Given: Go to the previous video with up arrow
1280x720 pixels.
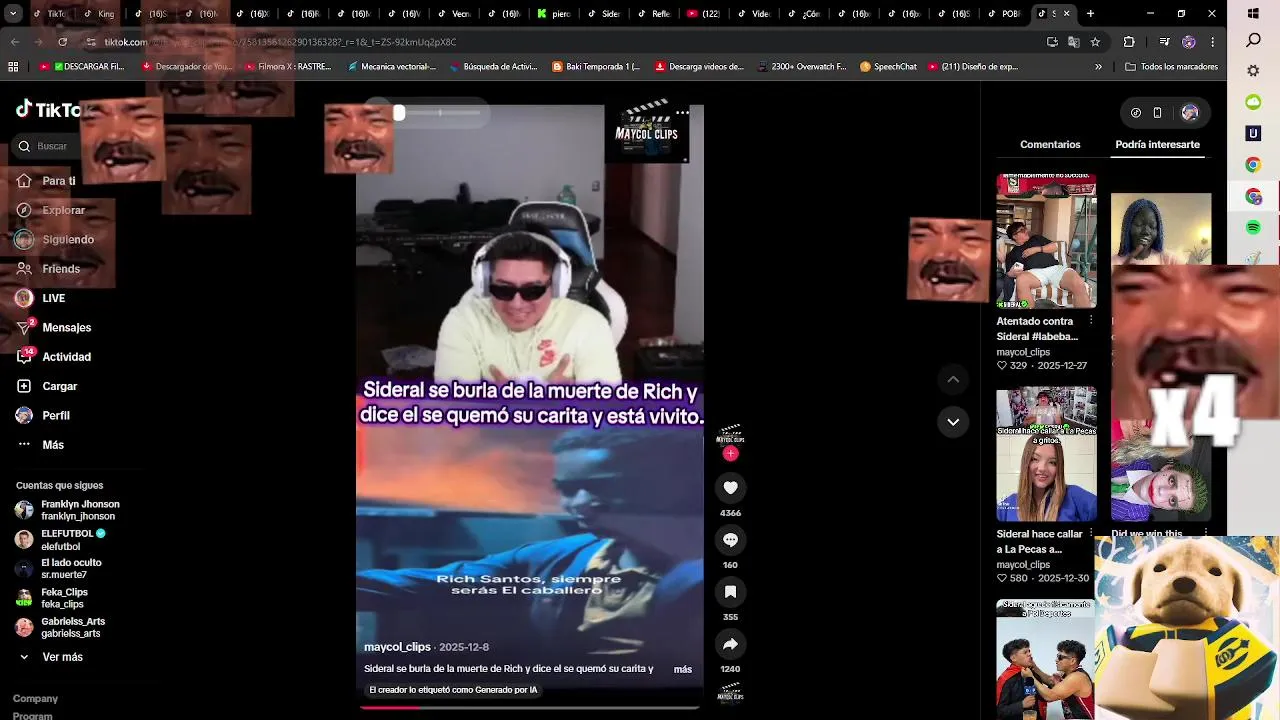Looking at the screenshot, I should (953, 379).
